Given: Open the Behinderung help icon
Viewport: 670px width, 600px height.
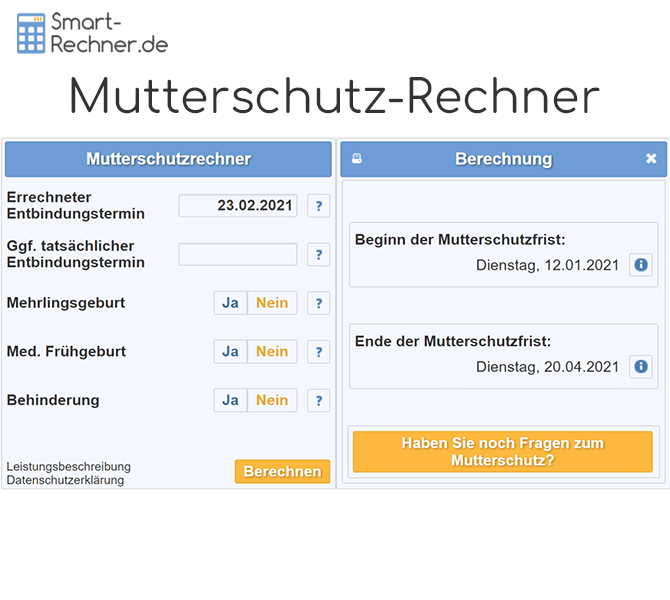Looking at the screenshot, I should click(318, 401).
